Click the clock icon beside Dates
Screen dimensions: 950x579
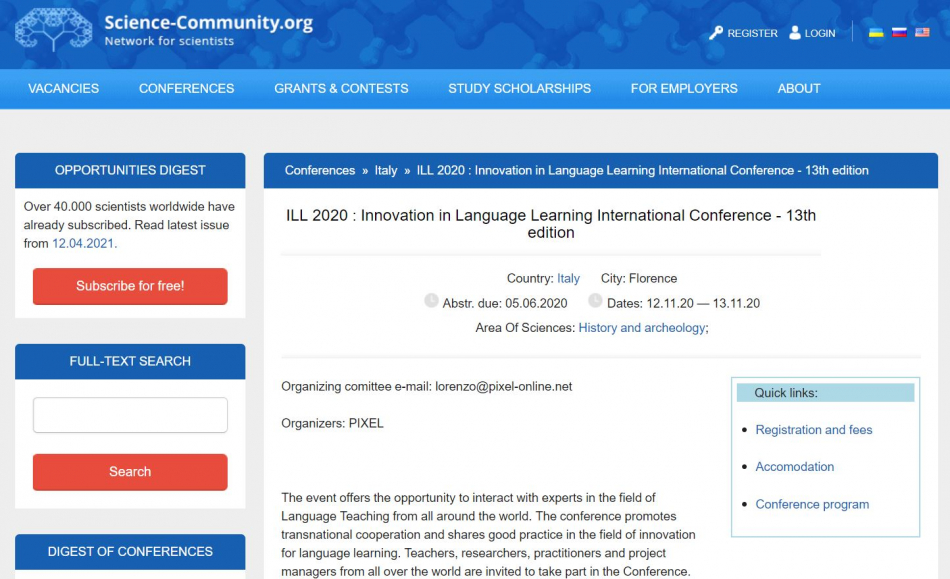pyautogui.click(x=595, y=301)
